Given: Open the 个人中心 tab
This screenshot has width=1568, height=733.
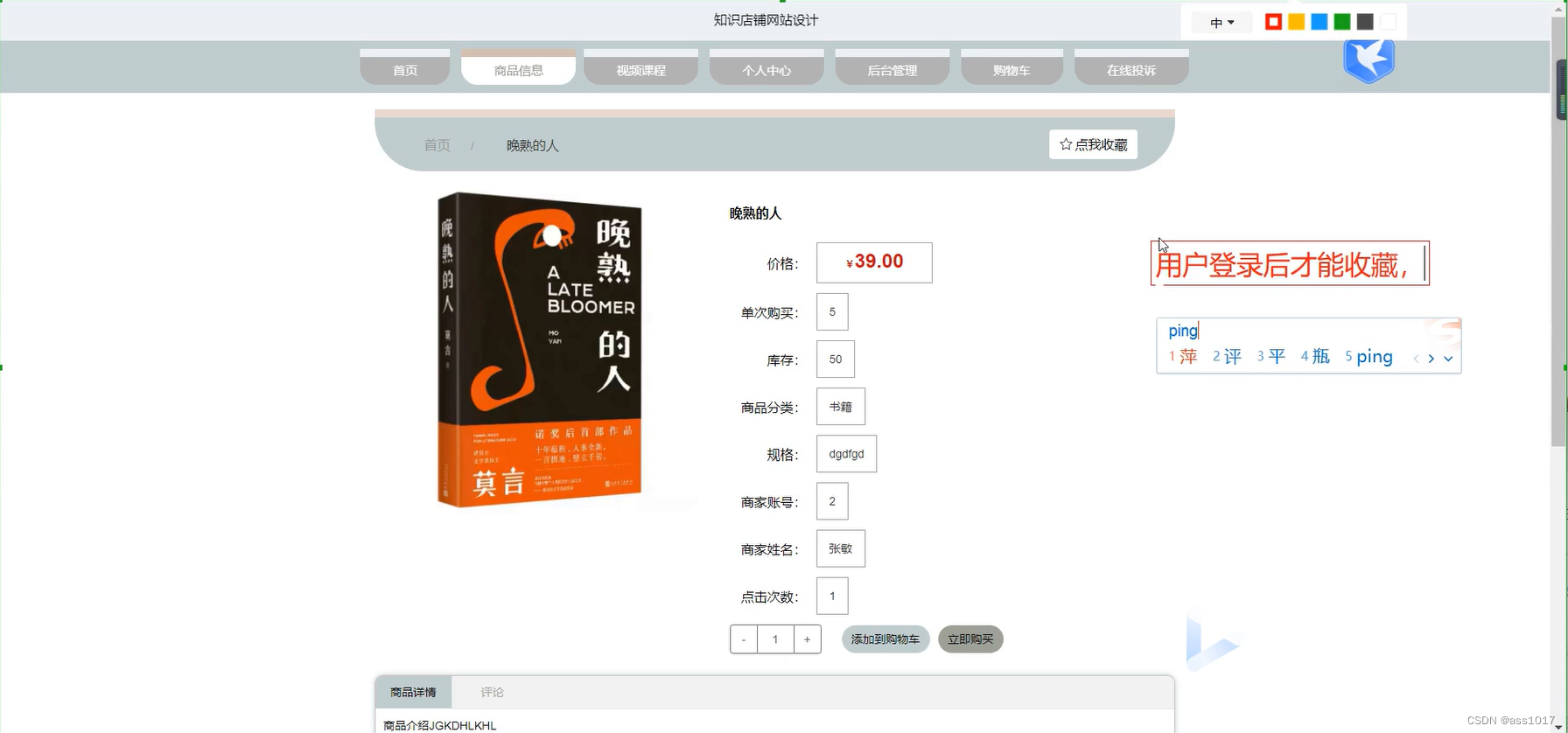Looking at the screenshot, I should [766, 67].
